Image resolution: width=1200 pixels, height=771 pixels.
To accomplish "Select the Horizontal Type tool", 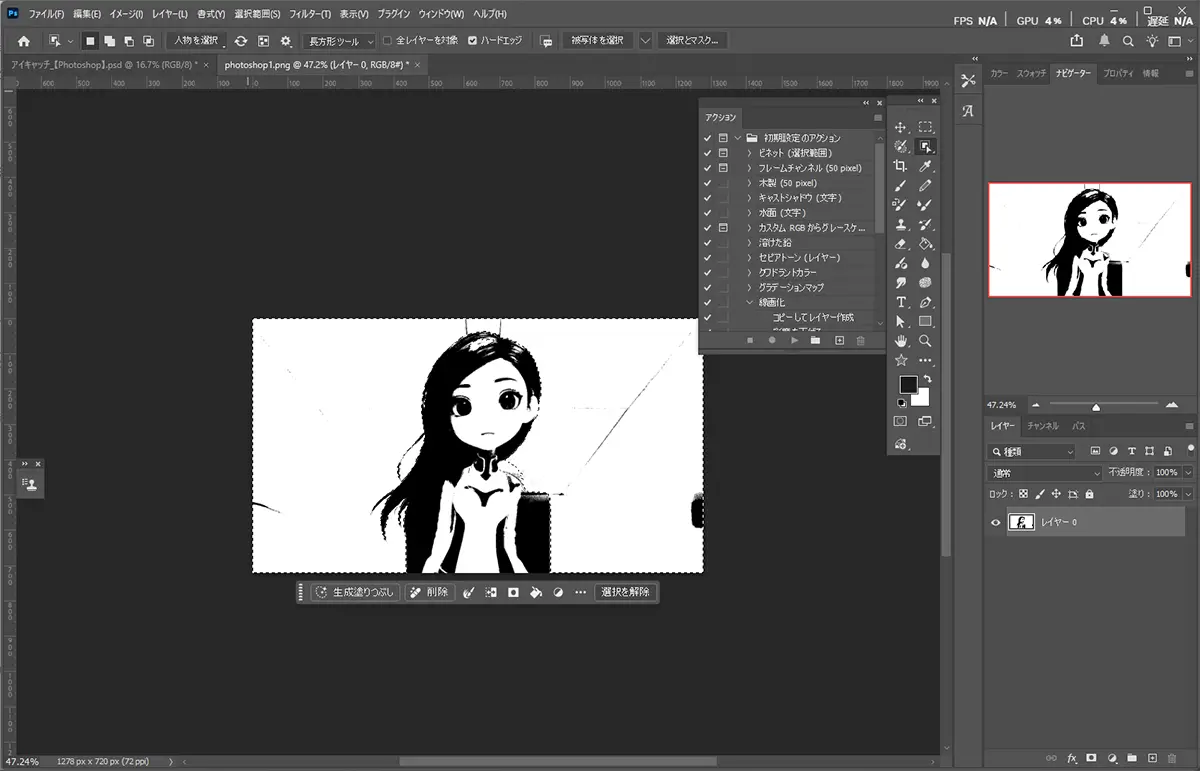I will coord(901,302).
